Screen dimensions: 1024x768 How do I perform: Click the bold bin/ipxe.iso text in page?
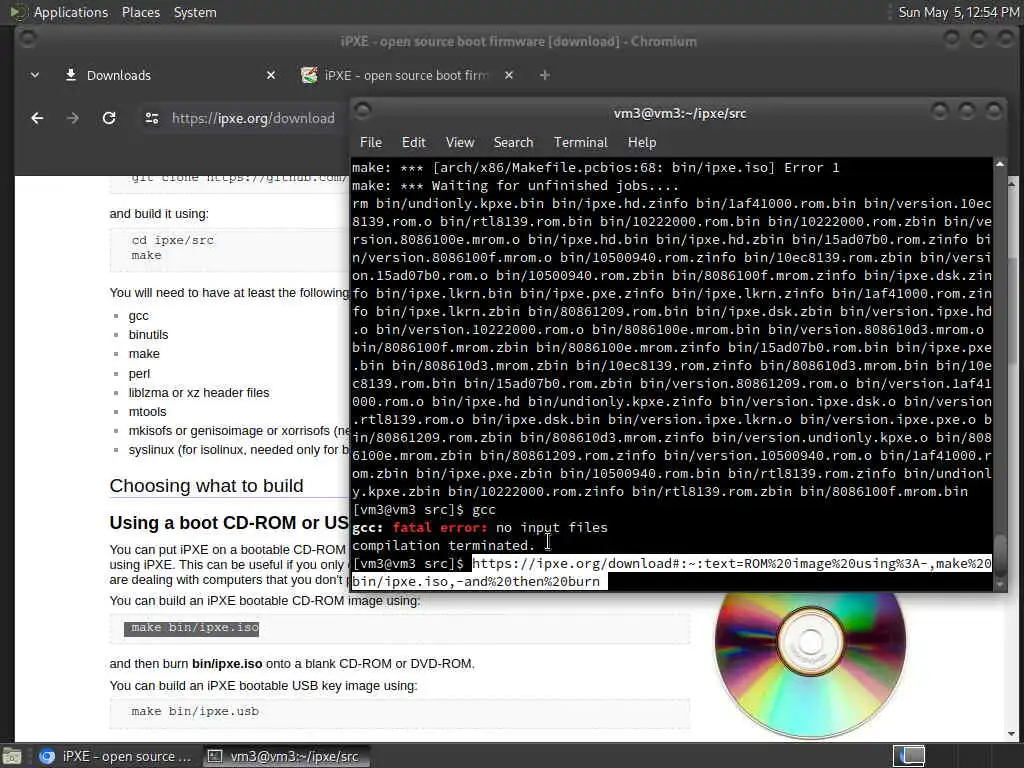(x=227, y=664)
